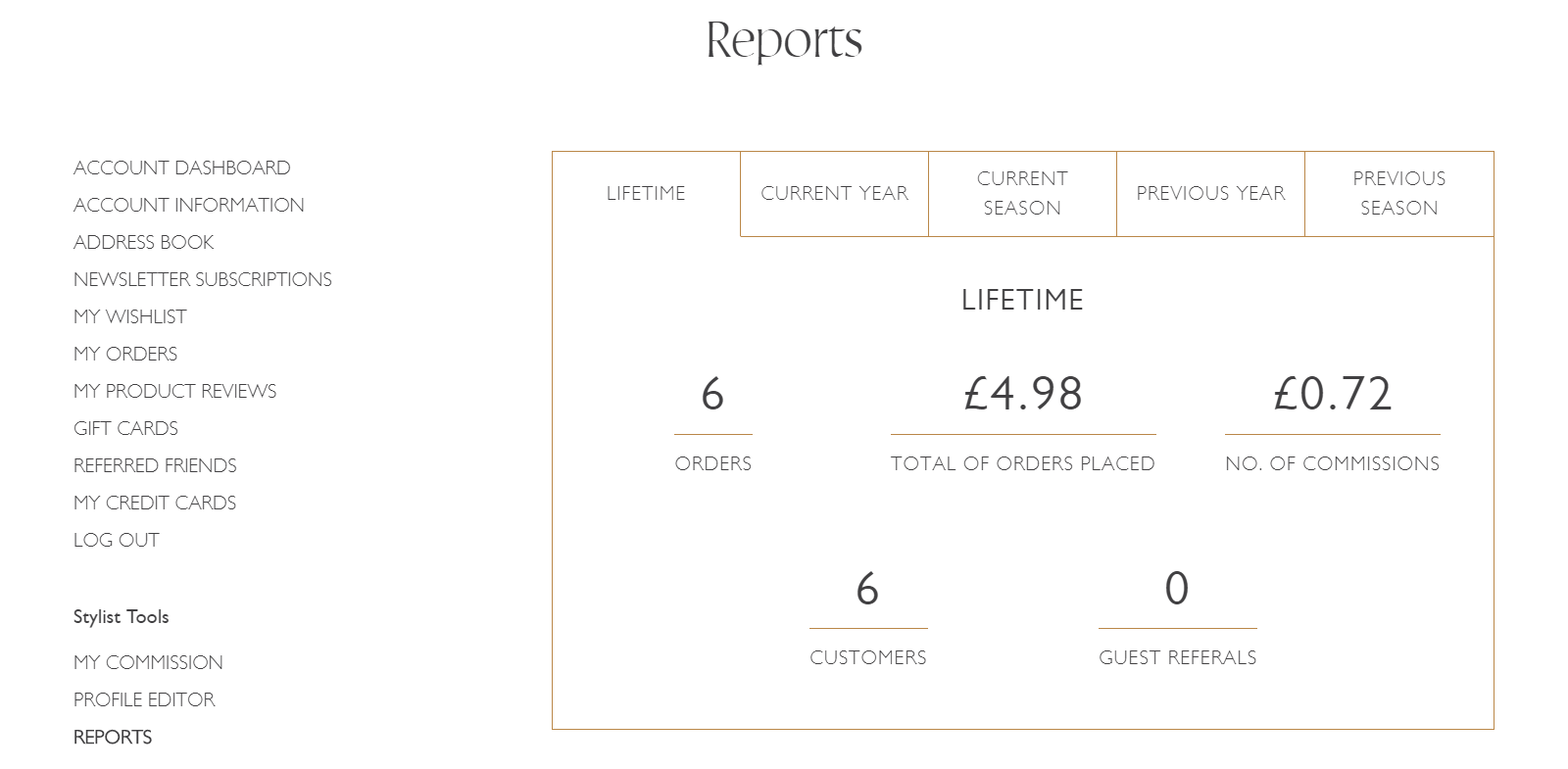View the Previous Year report tab
The height and width of the screenshot is (769, 1568).
coord(1210,193)
